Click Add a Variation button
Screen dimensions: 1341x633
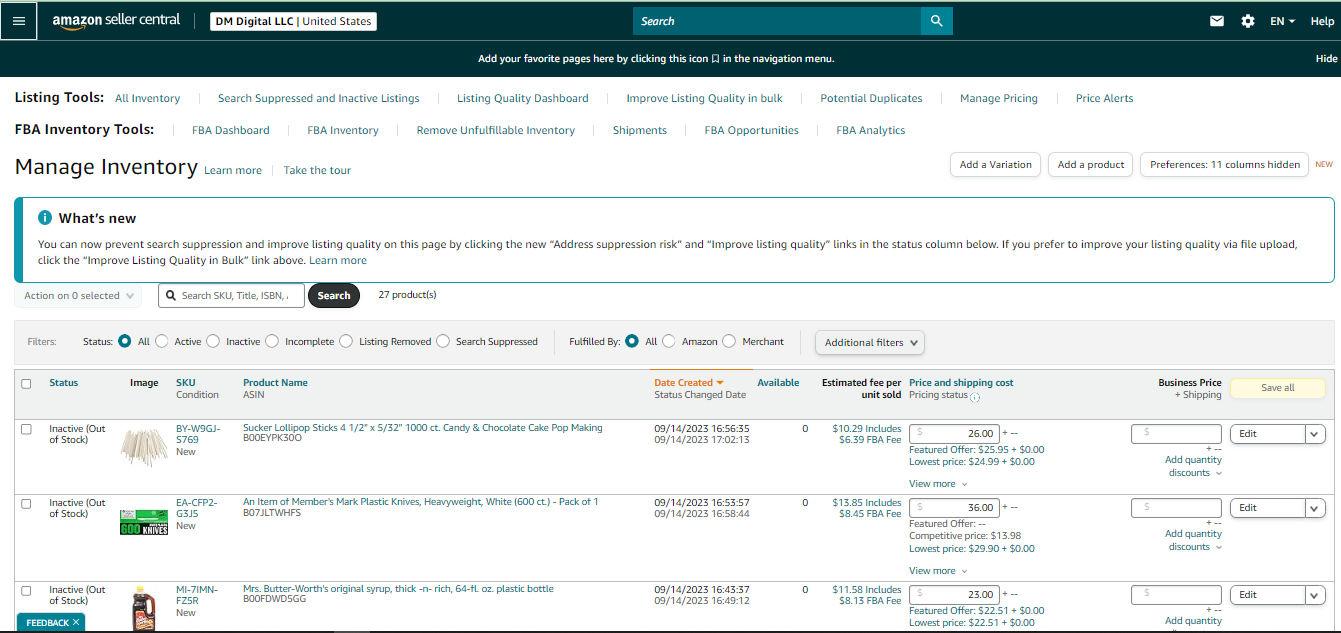tap(995, 165)
